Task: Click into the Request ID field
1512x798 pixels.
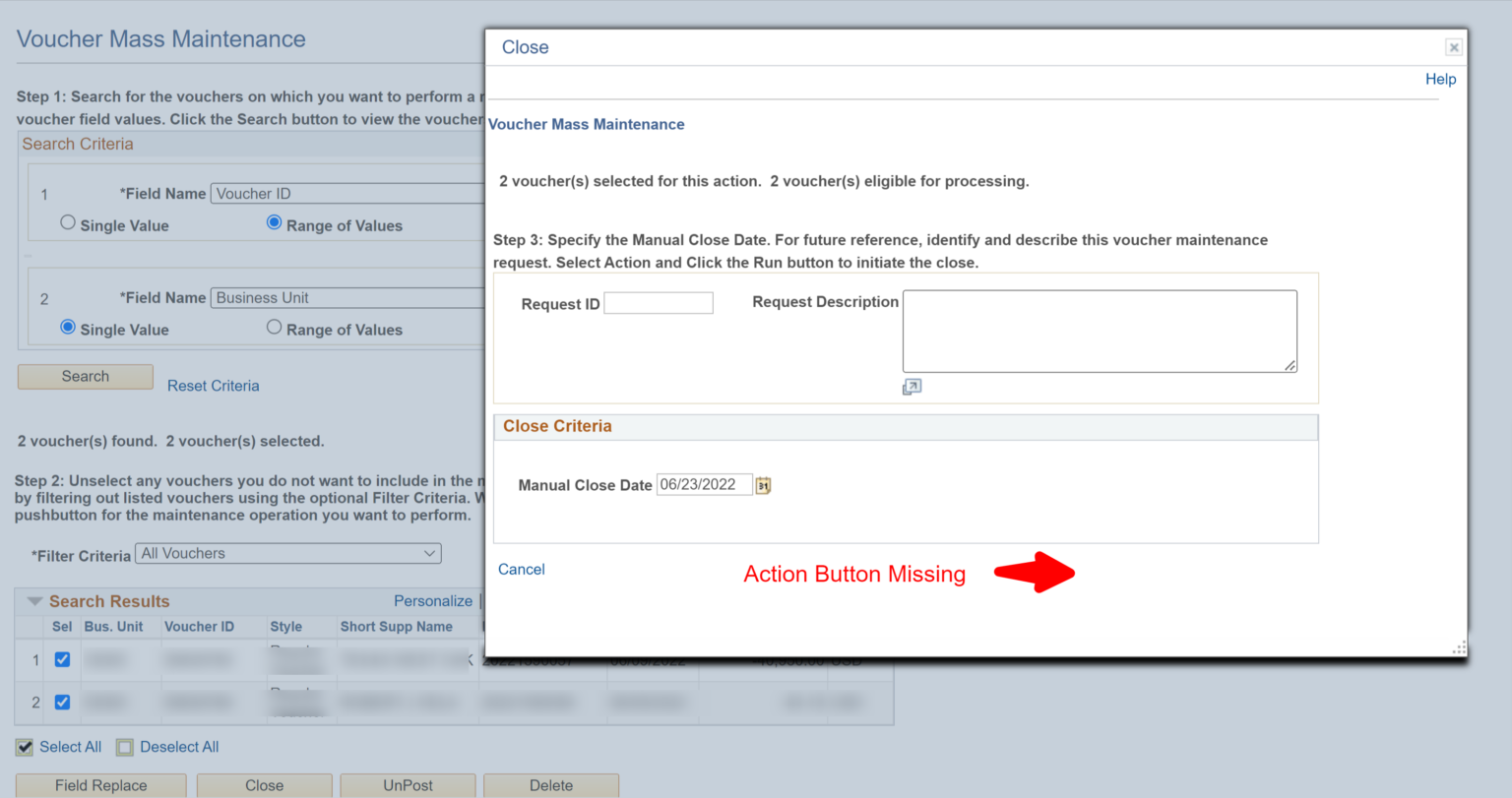Action: pyautogui.click(x=658, y=303)
